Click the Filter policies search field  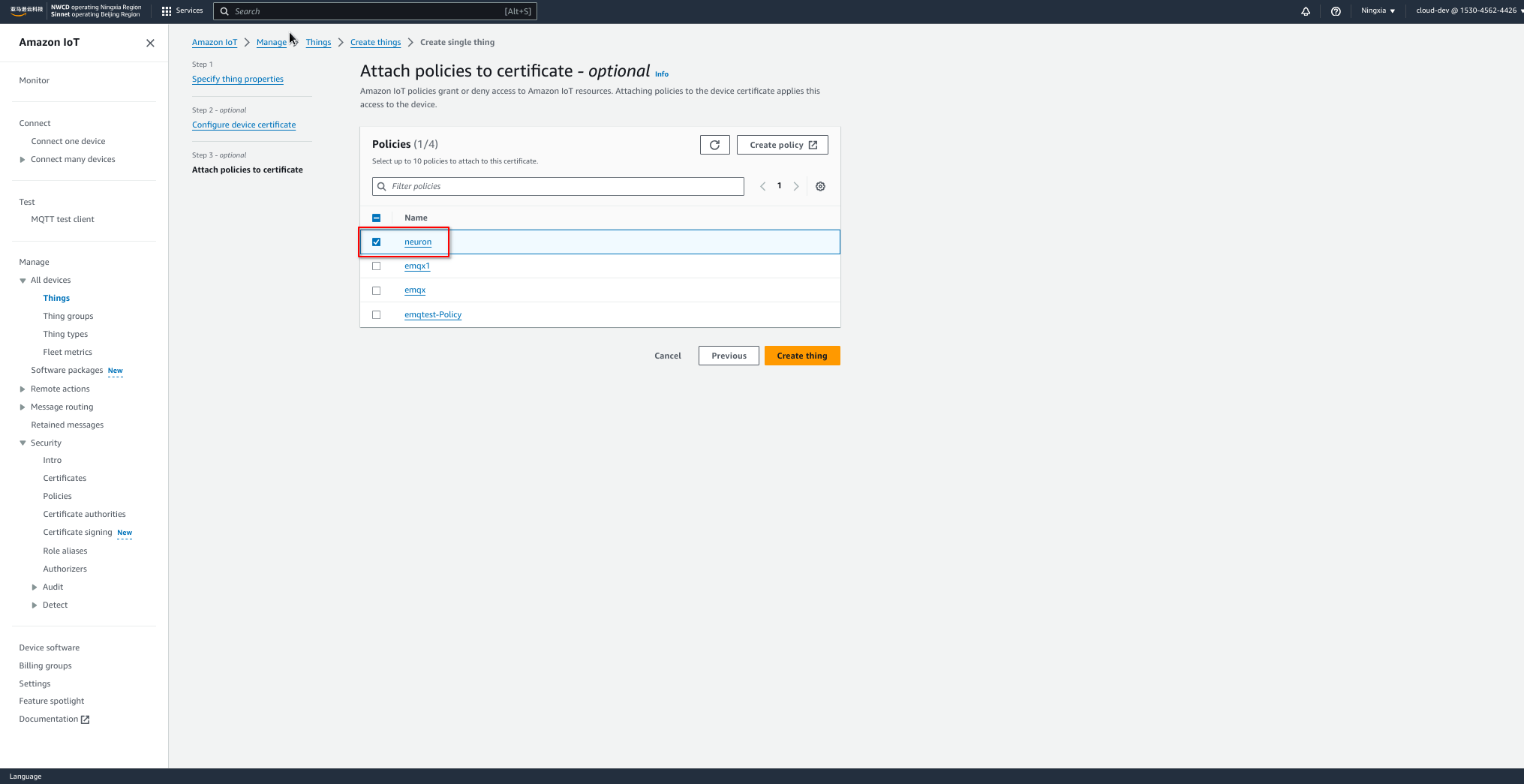pos(558,186)
